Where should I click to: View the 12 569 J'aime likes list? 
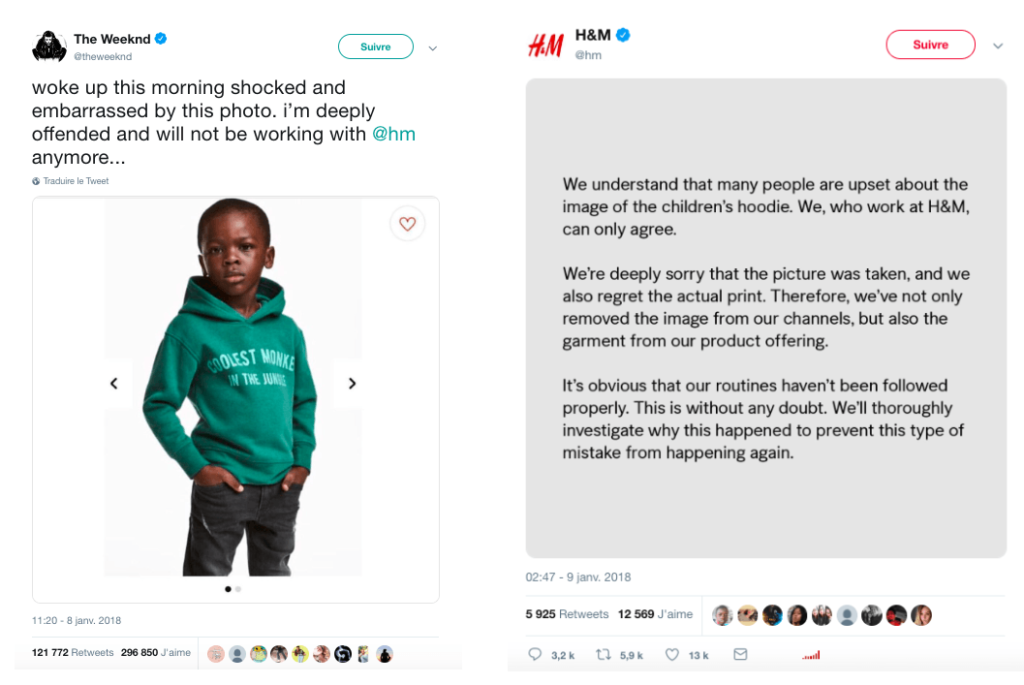[x=650, y=614]
